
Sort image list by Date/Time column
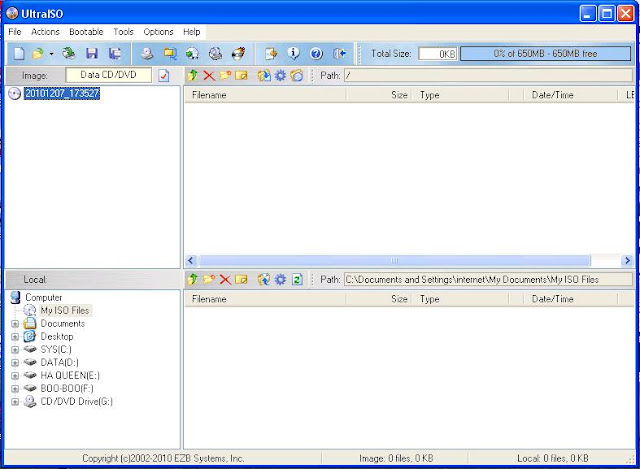click(x=570, y=95)
